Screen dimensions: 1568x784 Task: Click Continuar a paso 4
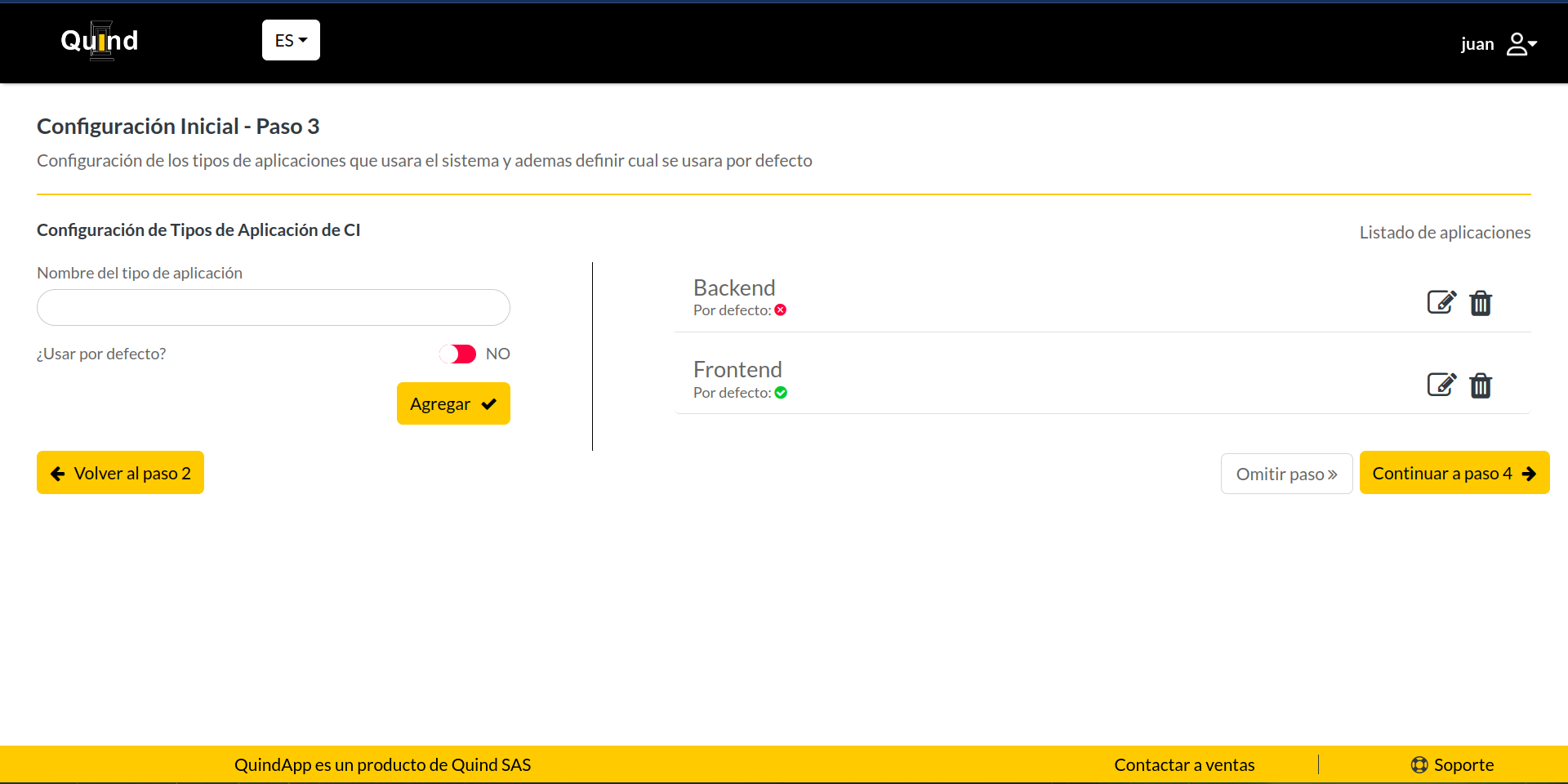pyautogui.click(x=1454, y=473)
